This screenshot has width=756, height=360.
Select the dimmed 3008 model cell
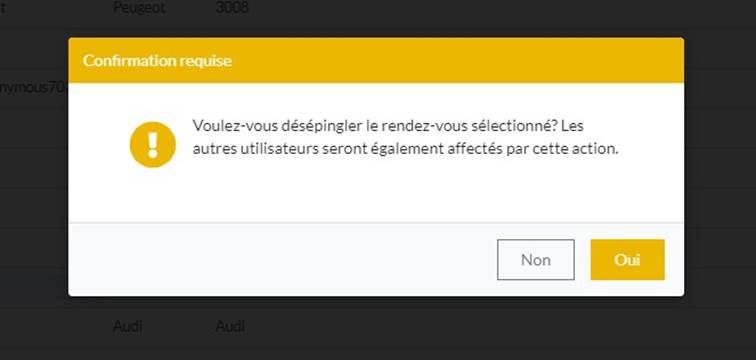pyautogui.click(x=232, y=7)
